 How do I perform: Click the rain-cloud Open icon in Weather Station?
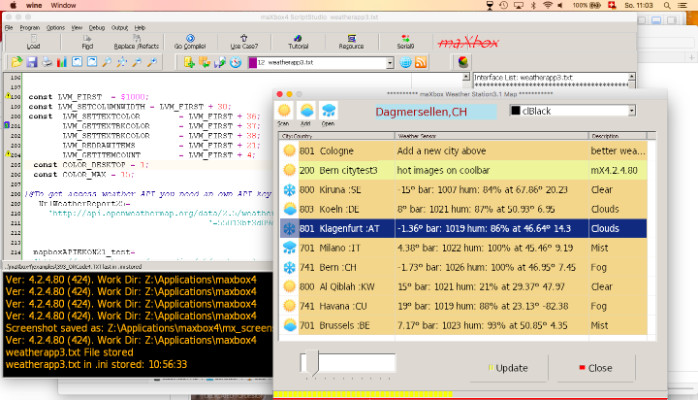tap(329, 111)
